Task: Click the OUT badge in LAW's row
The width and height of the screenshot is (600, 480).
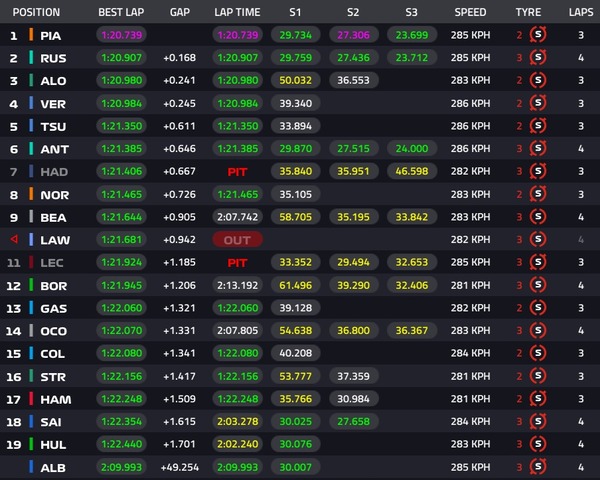Action: coord(237,240)
